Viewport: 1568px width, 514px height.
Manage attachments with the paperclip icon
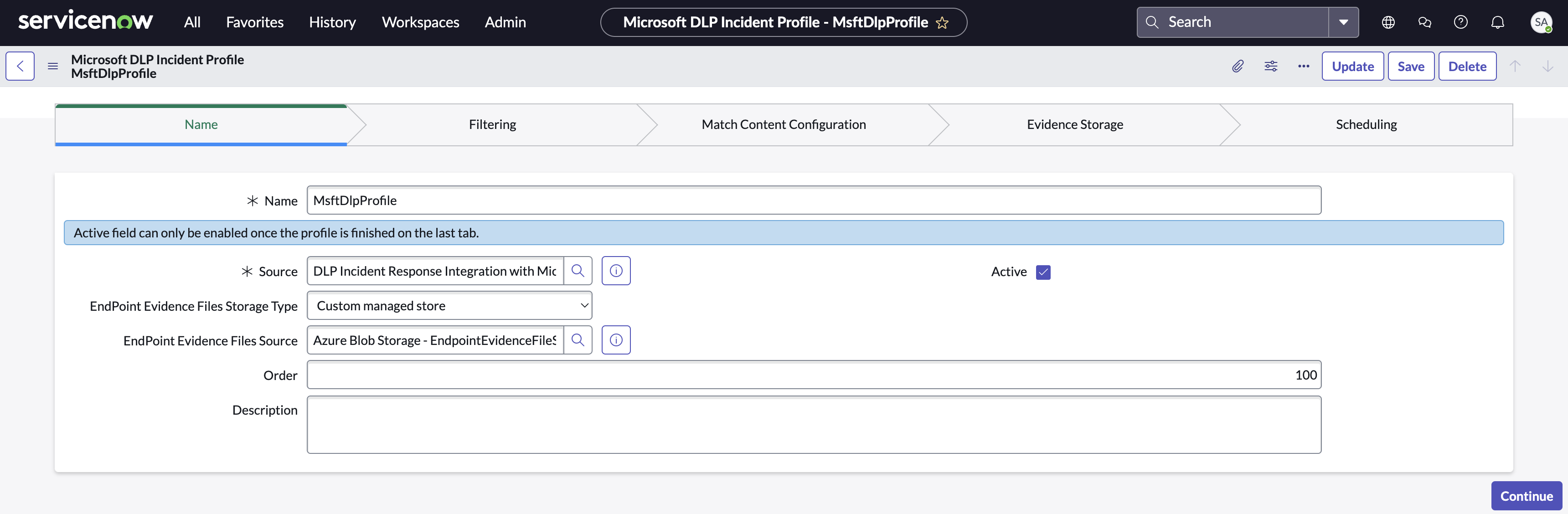[1238, 66]
